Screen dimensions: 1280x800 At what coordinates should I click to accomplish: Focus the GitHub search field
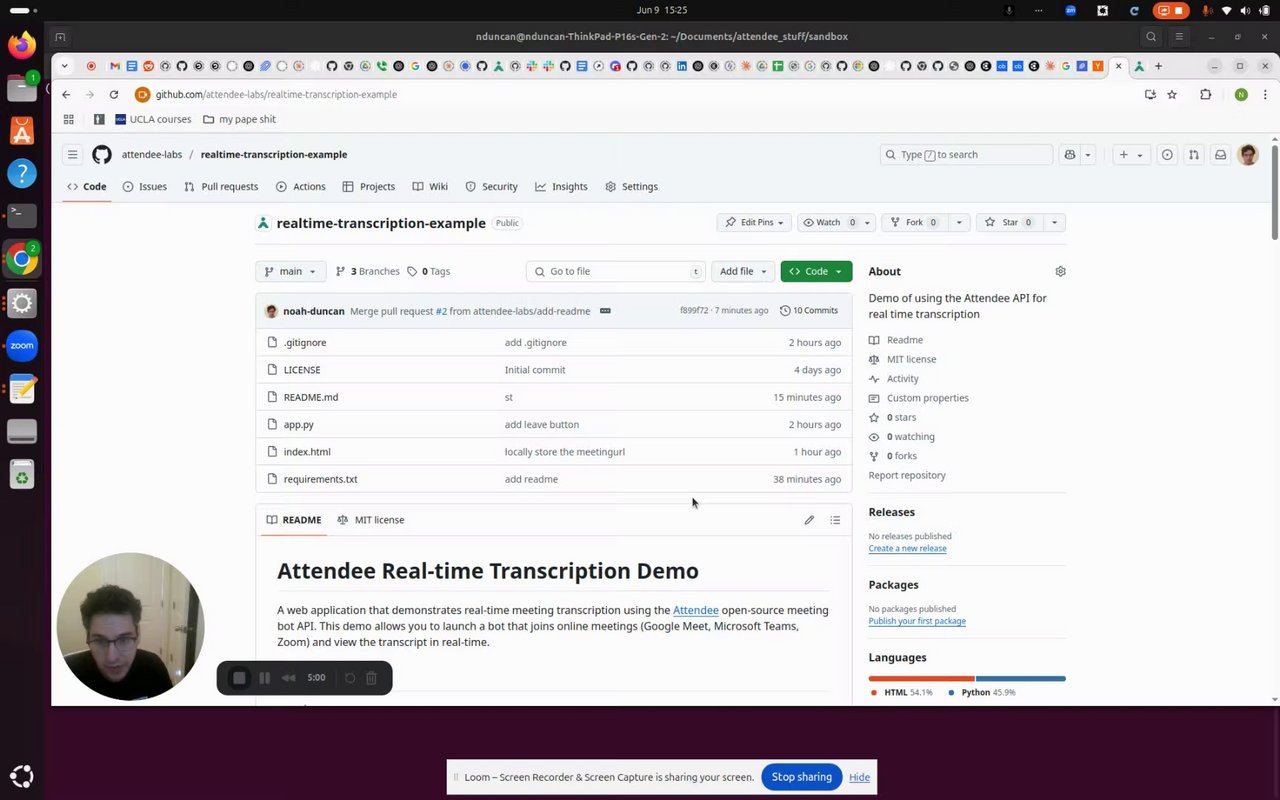tap(966, 155)
